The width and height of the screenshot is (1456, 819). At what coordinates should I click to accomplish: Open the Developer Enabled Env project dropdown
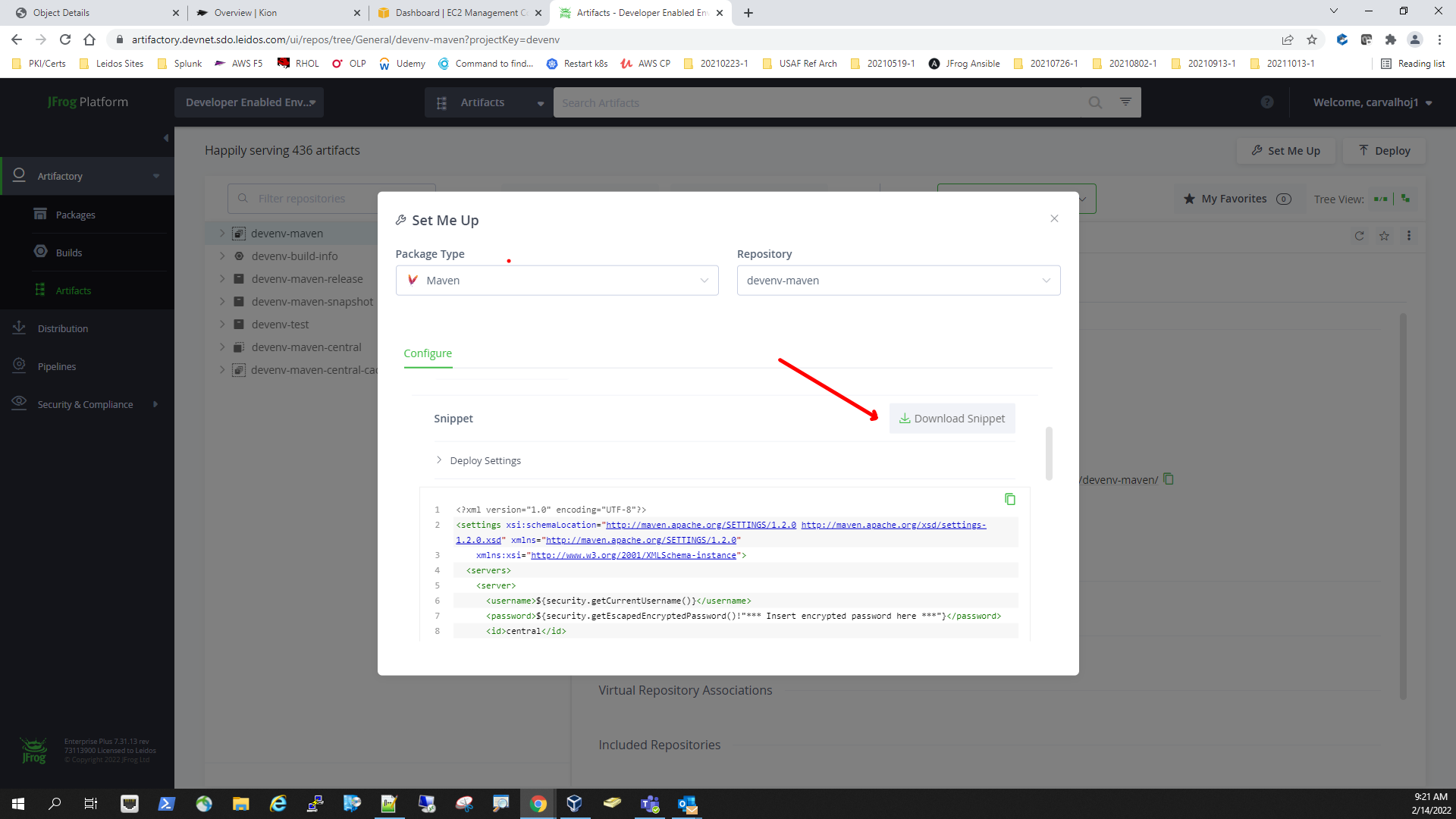[x=249, y=102]
